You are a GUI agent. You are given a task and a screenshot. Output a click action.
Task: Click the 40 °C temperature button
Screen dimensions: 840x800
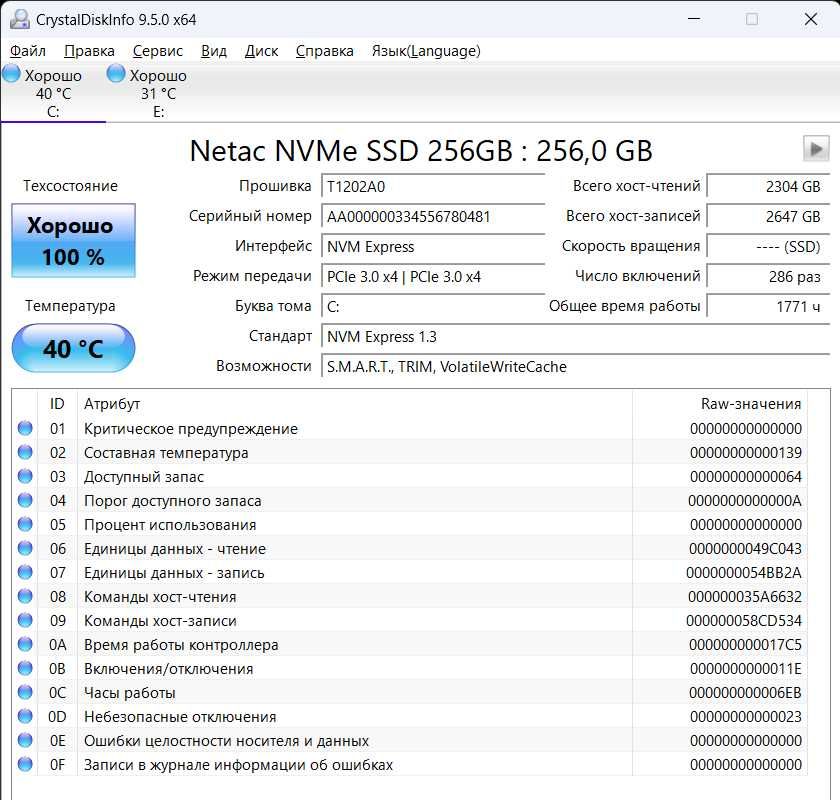pyautogui.click(x=73, y=349)
